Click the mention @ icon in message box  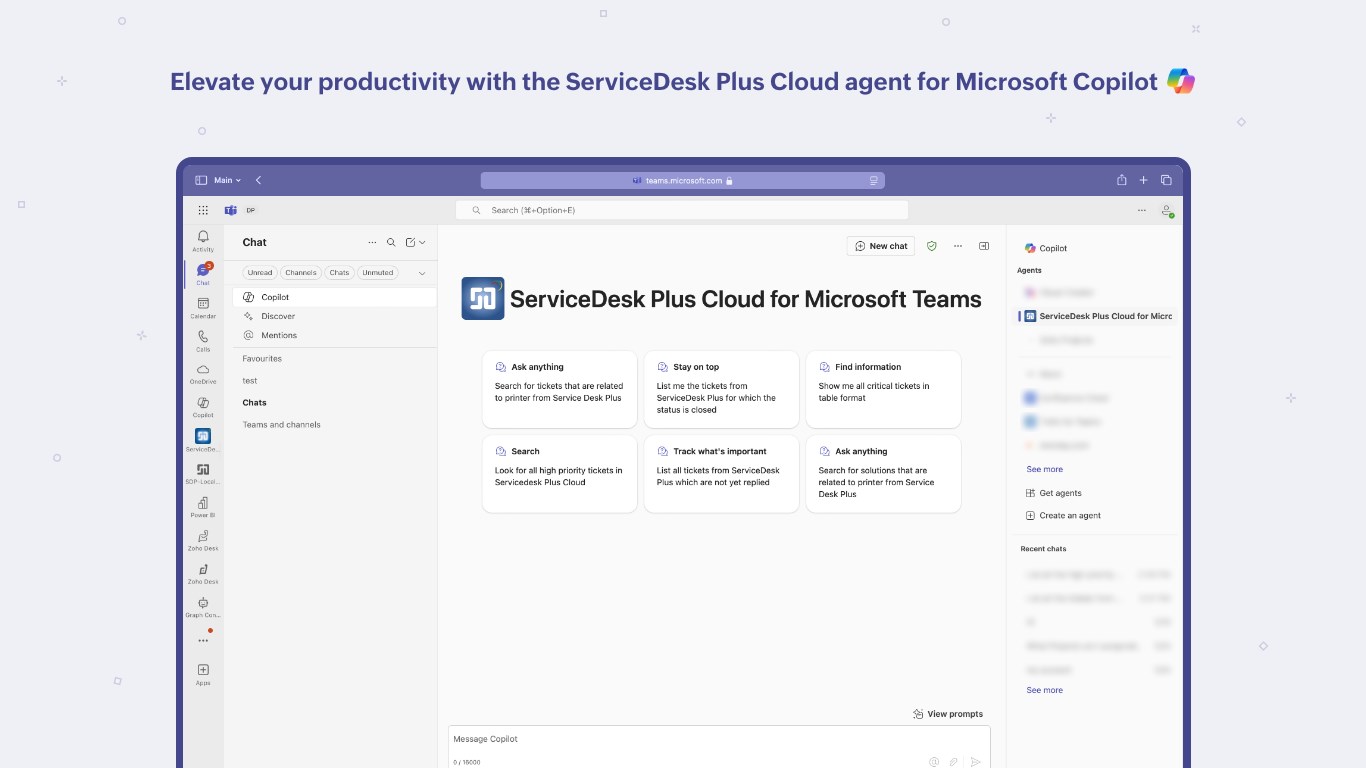point(934,761)
